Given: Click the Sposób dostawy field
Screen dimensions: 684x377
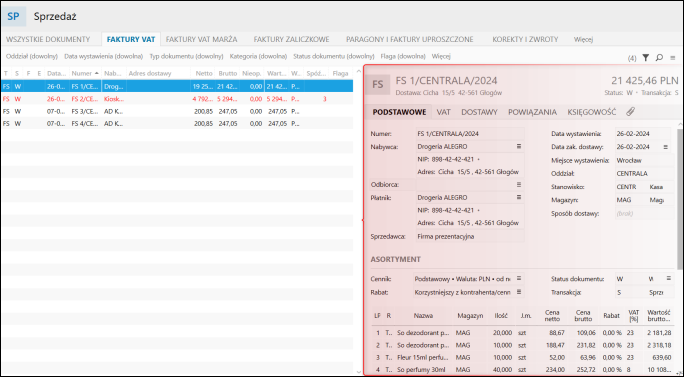Looking at the screenshot, I should [x=644, y=213].
